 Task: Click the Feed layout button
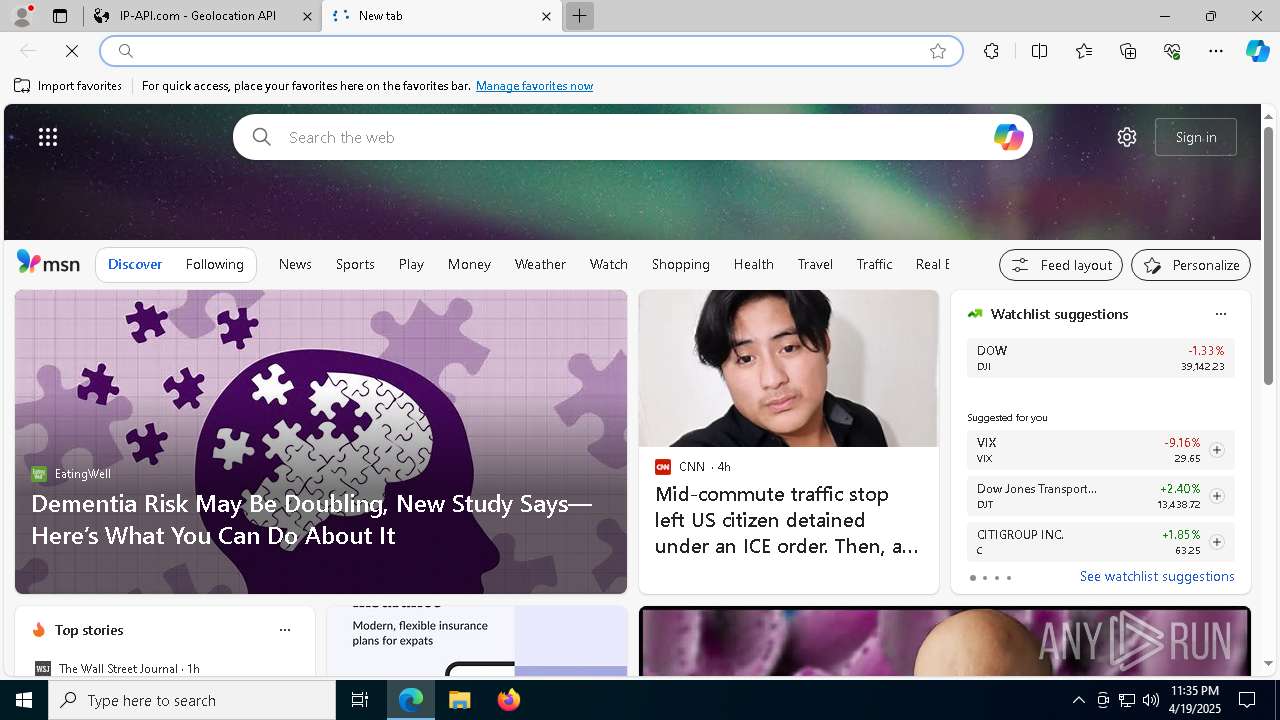point(1061,265)
